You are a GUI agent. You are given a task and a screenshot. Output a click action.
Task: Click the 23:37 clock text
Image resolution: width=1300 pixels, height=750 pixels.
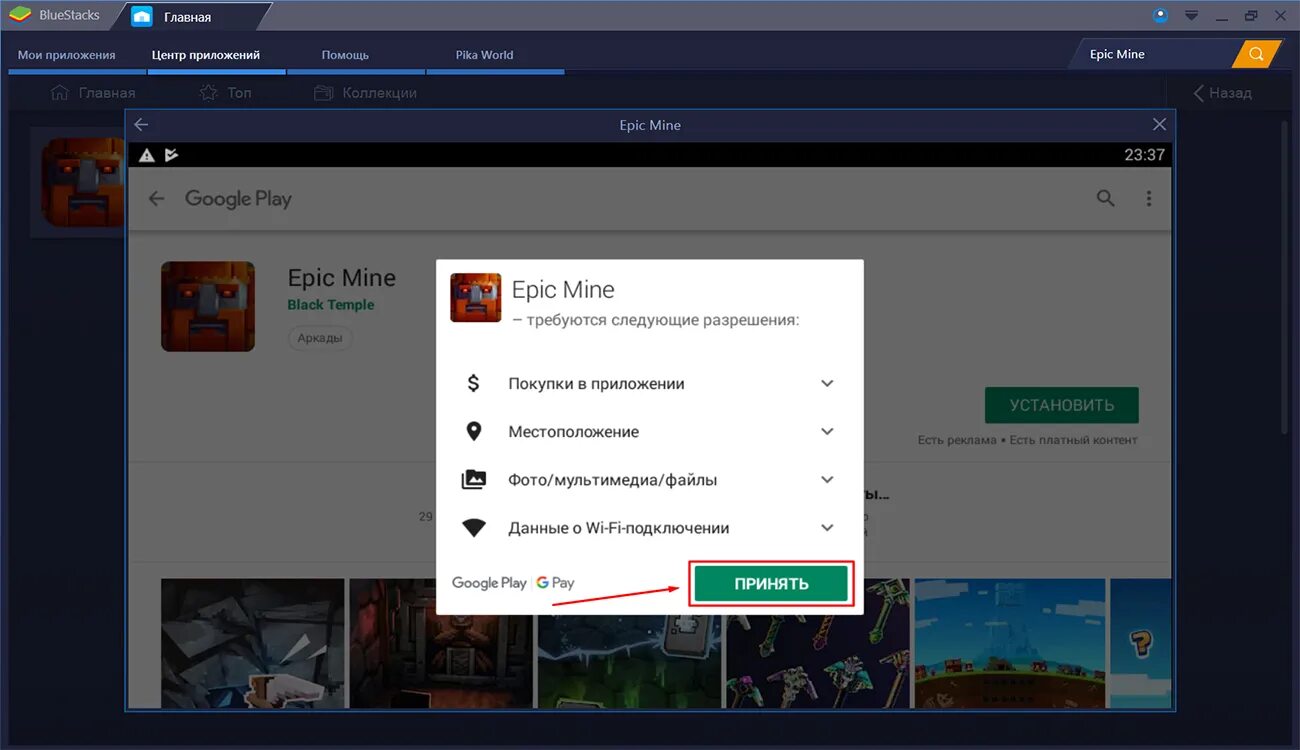(x=1144, y=155)
